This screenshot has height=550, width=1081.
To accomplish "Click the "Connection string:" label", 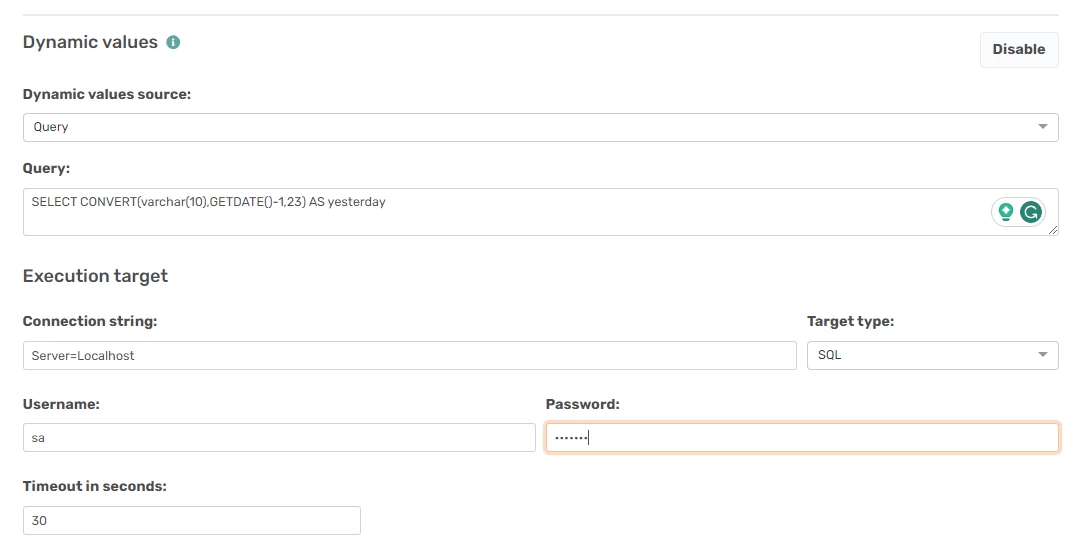I will pyautogui.click(x=90, y=321).
